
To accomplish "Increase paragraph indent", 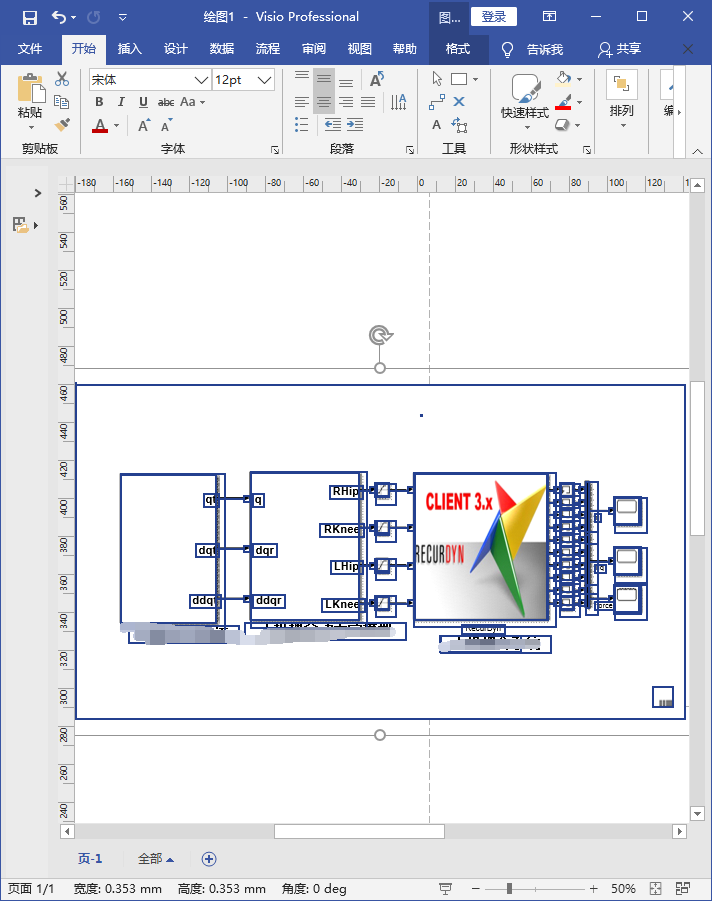I will tap(355, 125).
